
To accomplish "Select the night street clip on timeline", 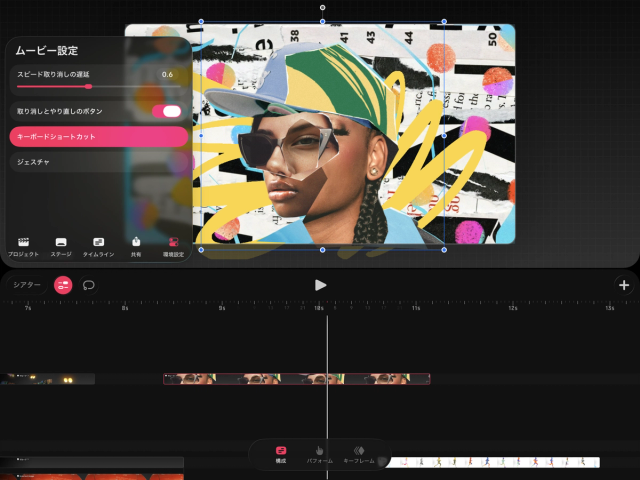I will pyautogui.click(x=47, y=379).
